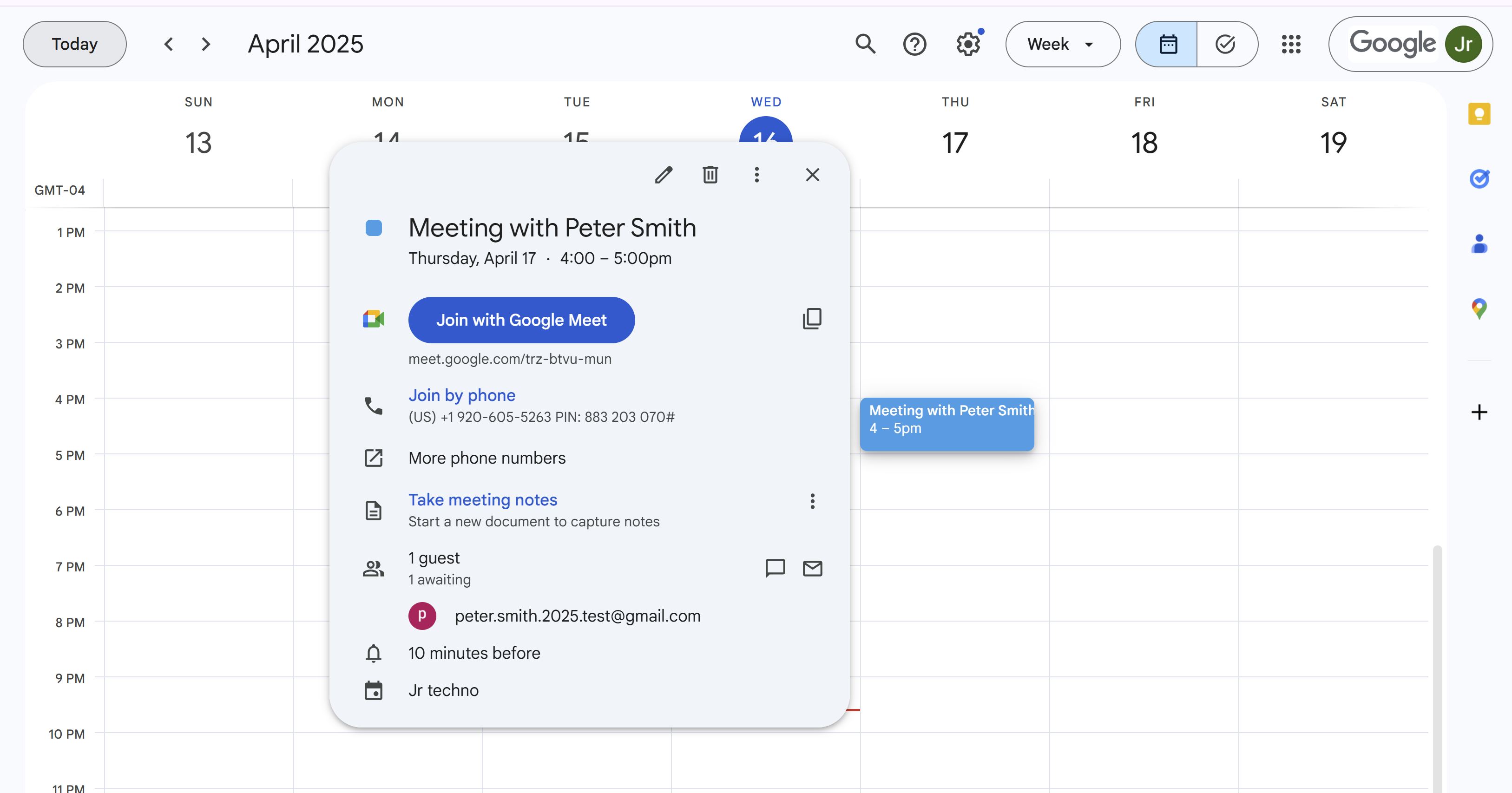The width and height of the screenshot is (1512, 793).
Task: Get add-ons plus icon
Action: [1479, 412]
